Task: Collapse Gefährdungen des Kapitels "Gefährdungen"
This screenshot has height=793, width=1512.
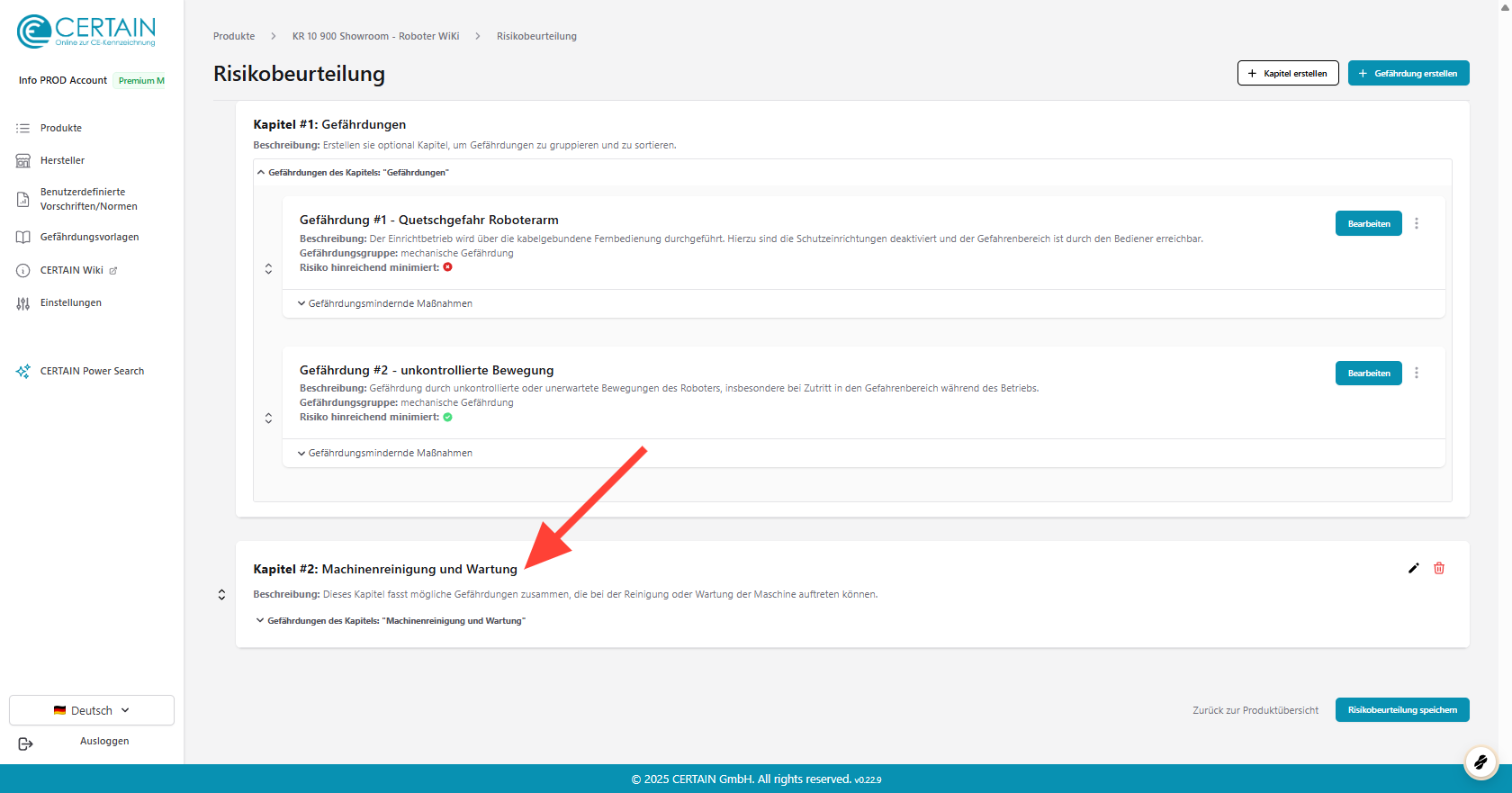Action: pyautogui.click(x=353, y=173)
